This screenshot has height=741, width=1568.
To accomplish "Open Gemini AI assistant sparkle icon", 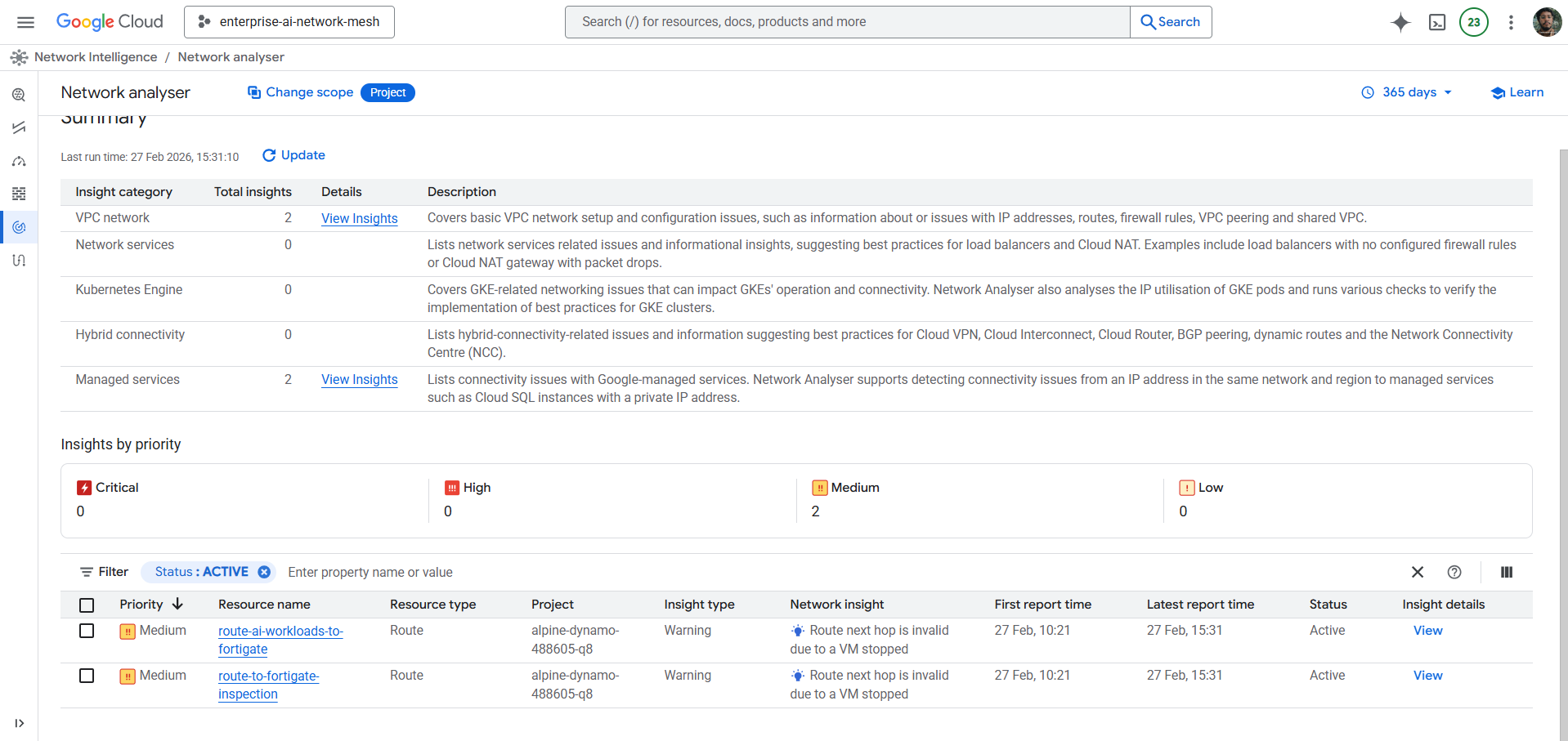I will pos(1400,22).
